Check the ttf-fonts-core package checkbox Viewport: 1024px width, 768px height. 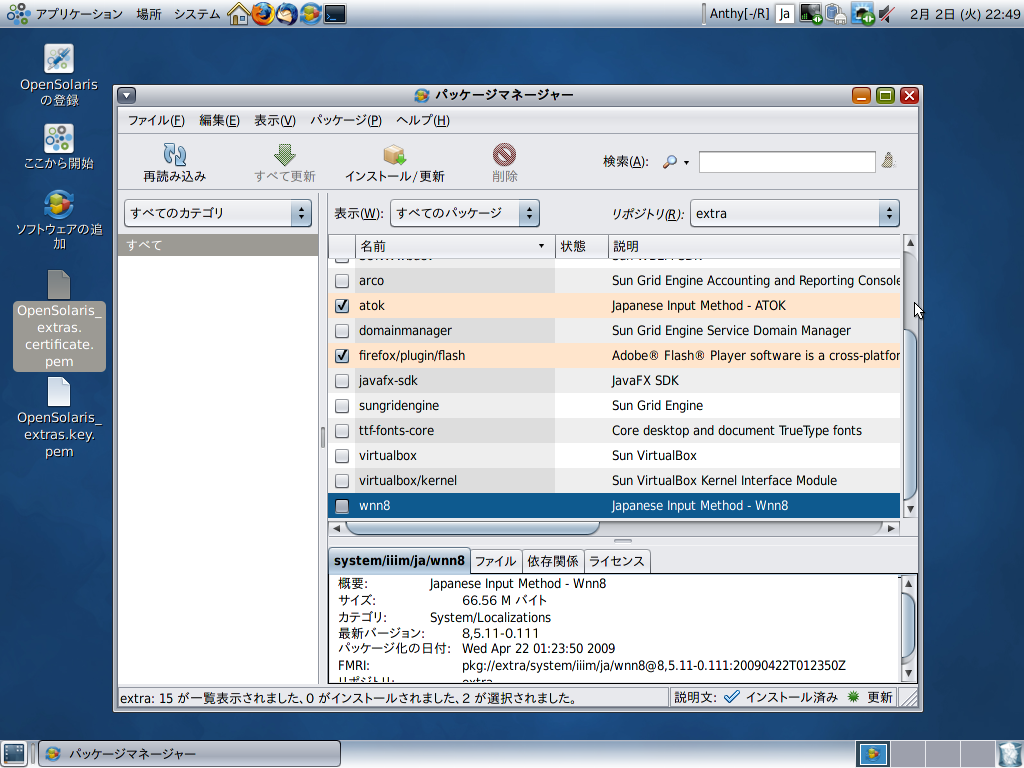(x=342, y=431)
